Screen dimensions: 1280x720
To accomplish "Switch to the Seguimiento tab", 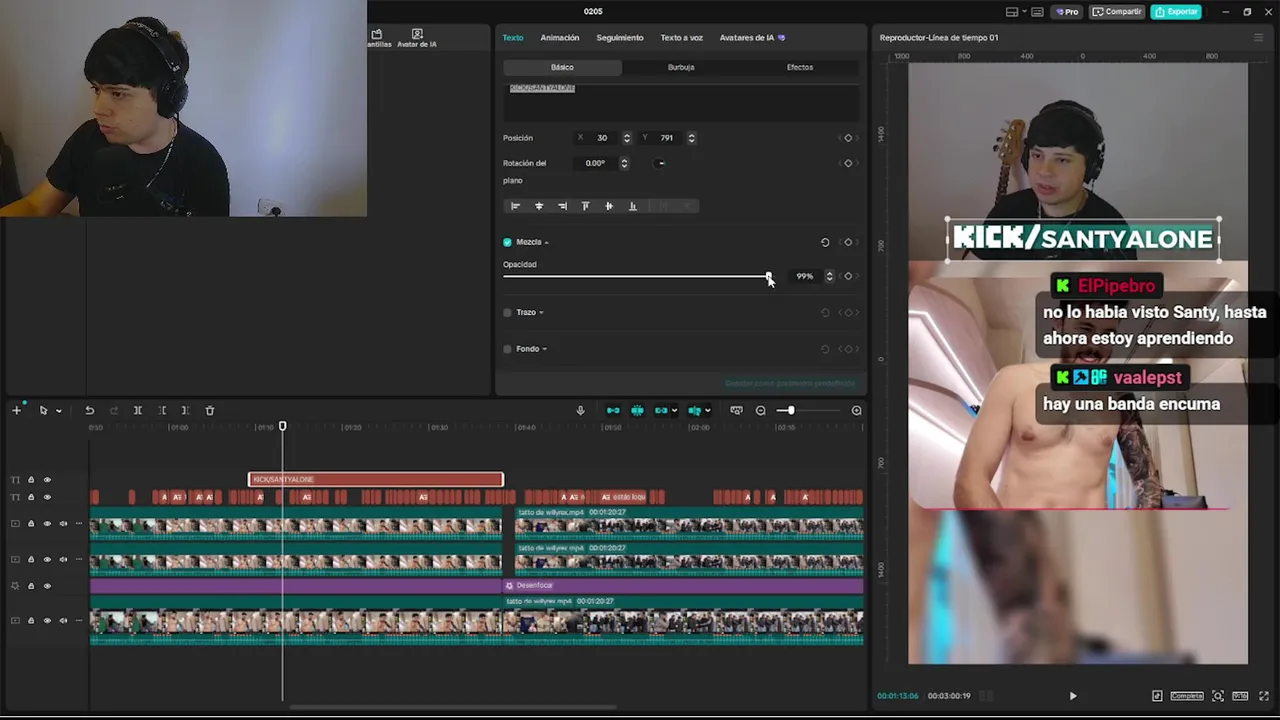I will click(620, 38).
